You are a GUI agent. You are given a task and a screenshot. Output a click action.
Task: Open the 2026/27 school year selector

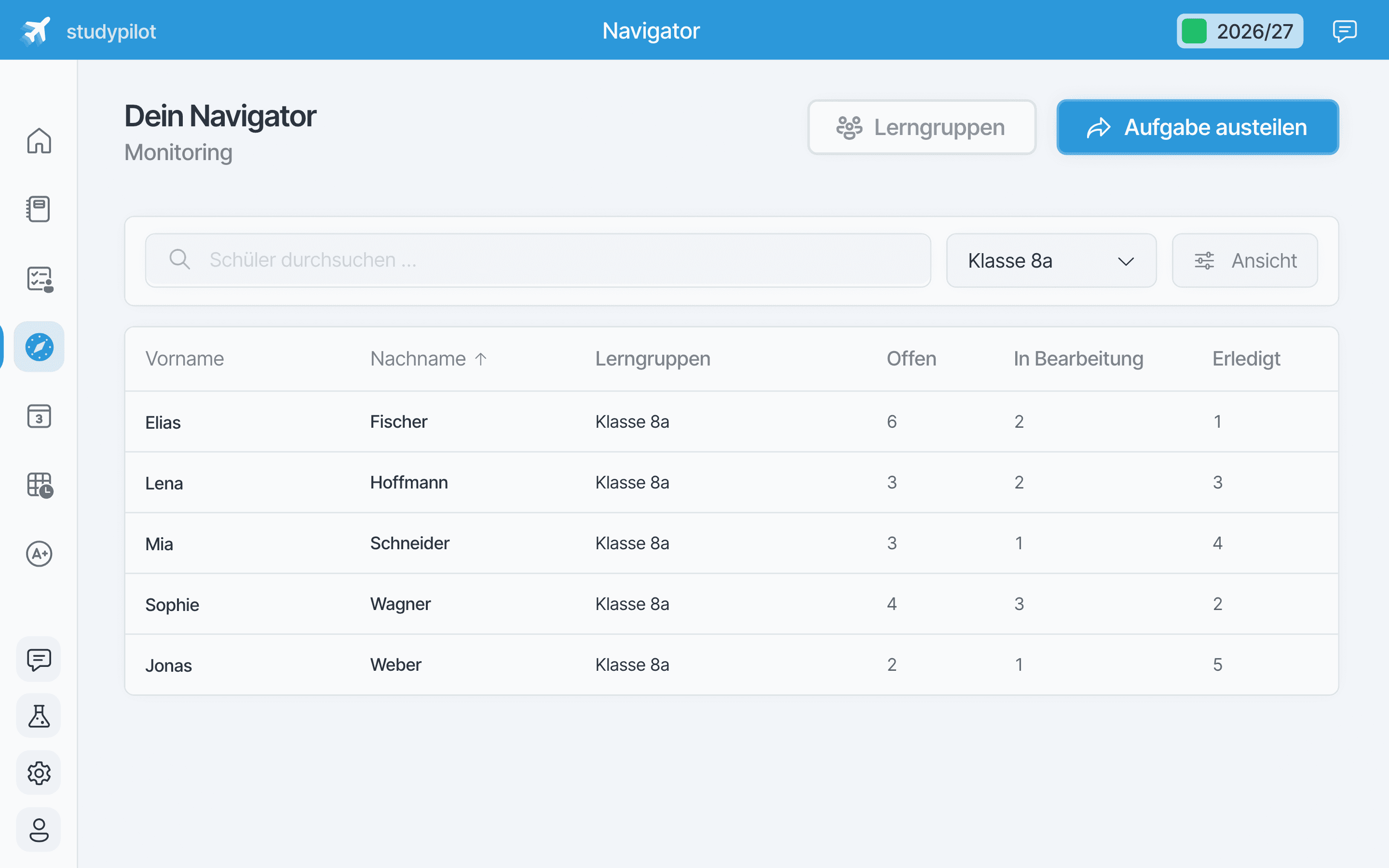1240,31
